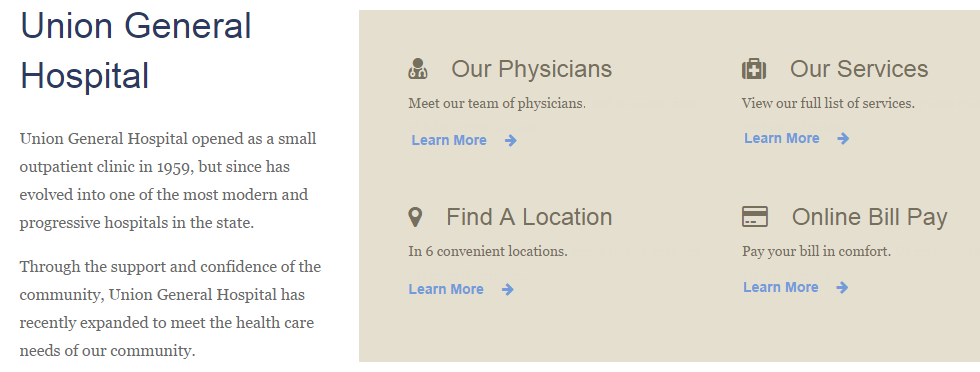Click the arrow icon after the Online Bill Pay Learn More link
Screen dimensions: 980x372
[842, 288]
